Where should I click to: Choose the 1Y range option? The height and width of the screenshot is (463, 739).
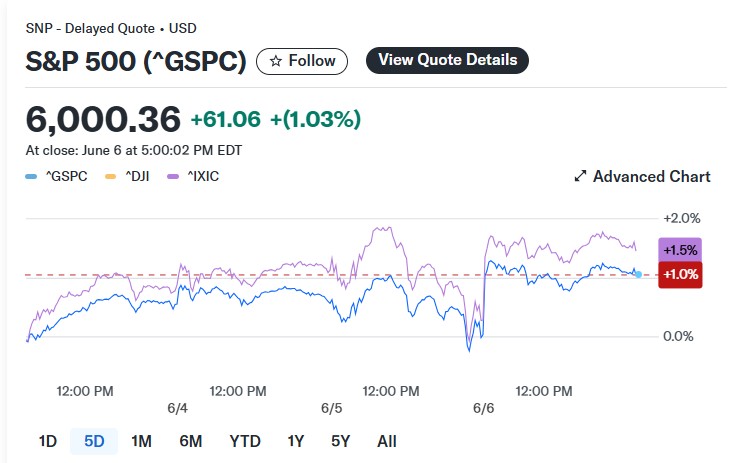[x=296, y=441]
